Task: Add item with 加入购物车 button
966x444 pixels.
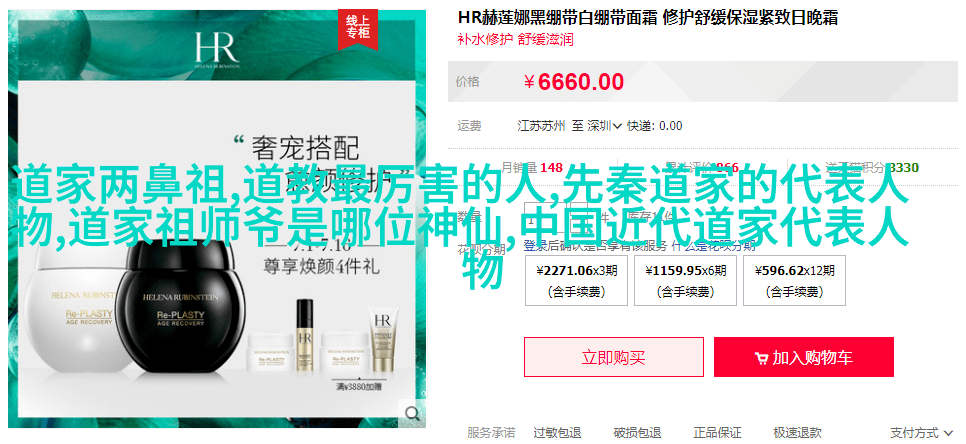Action: pyautogui.click(x=803, y=357)
